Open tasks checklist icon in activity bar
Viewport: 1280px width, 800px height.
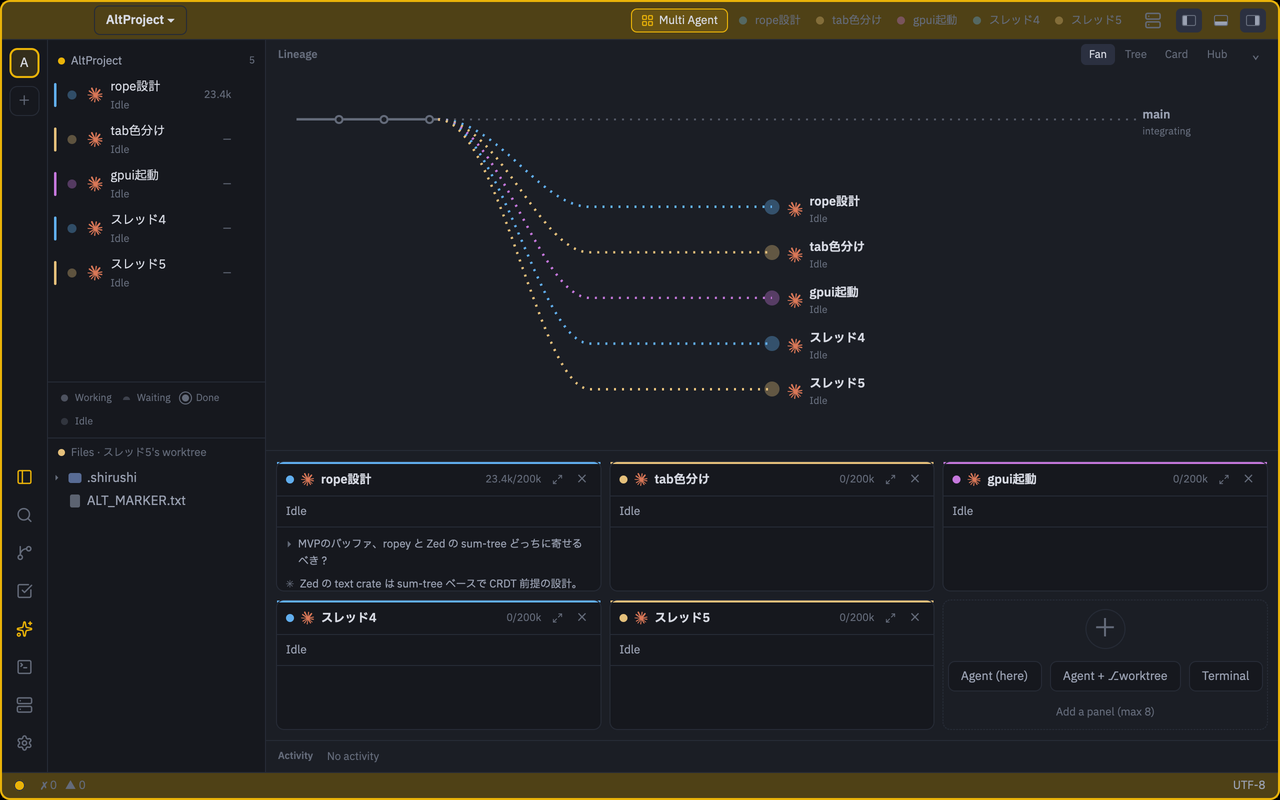[x=25, y=591]
